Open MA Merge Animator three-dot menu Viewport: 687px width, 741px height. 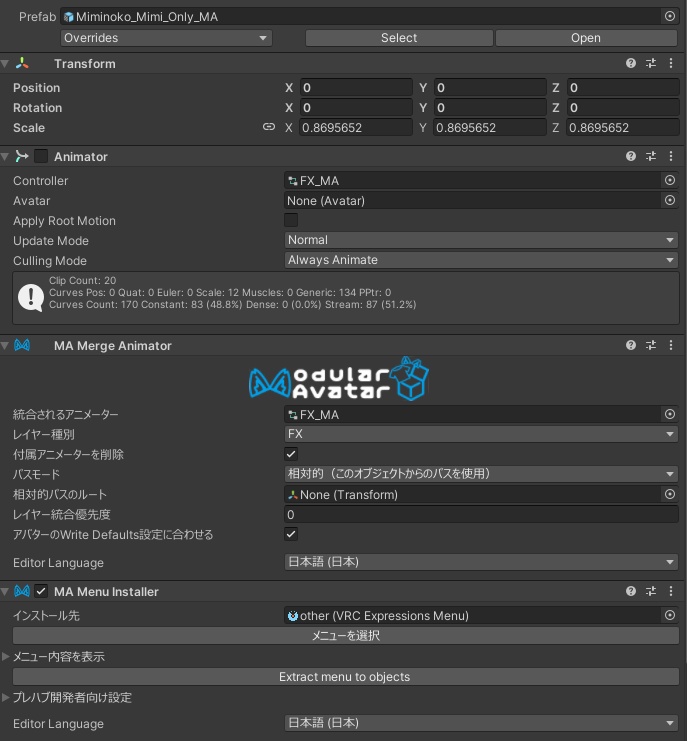[671, 345]
